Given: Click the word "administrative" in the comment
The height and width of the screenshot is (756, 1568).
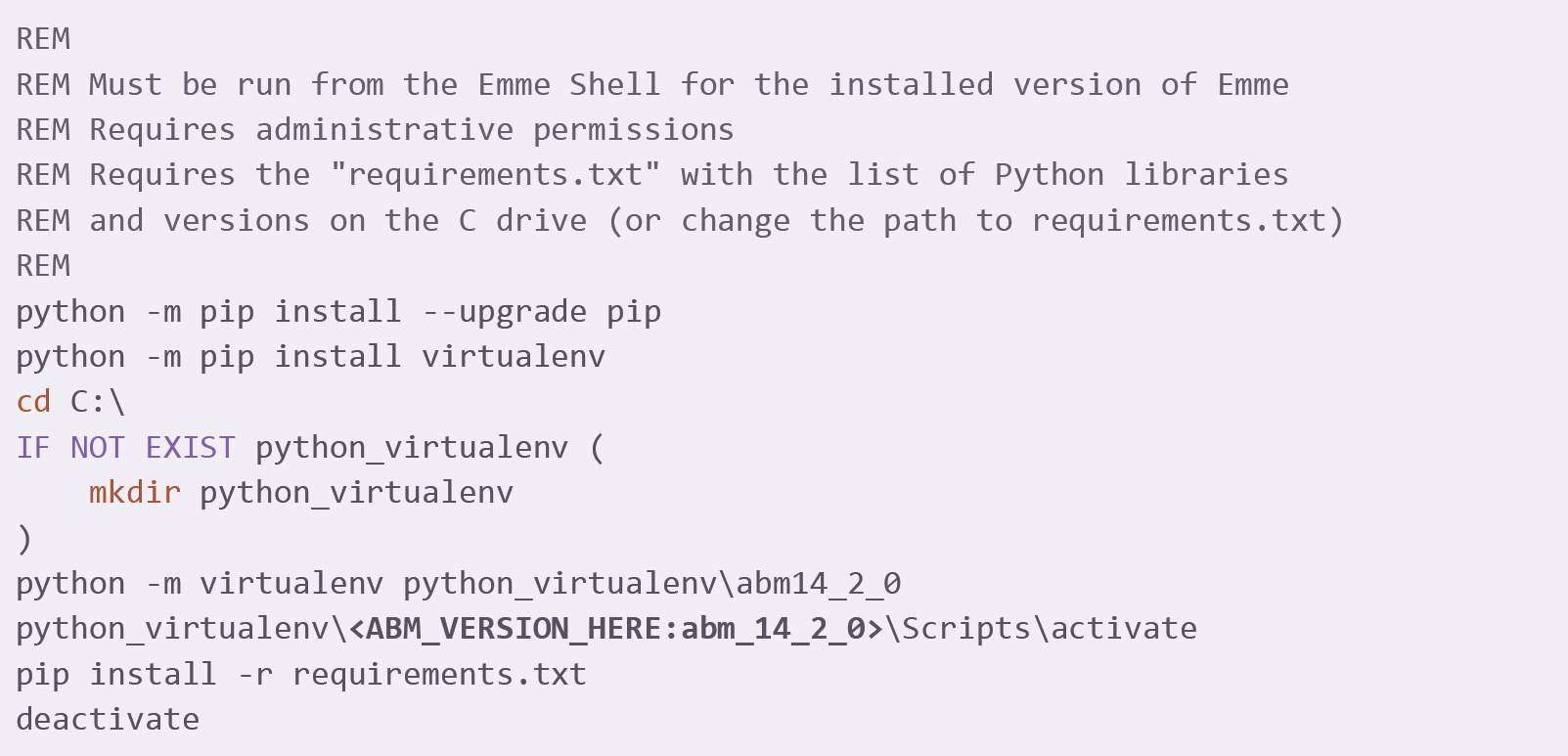Looking at the screenshot, I should coord(384,130).
